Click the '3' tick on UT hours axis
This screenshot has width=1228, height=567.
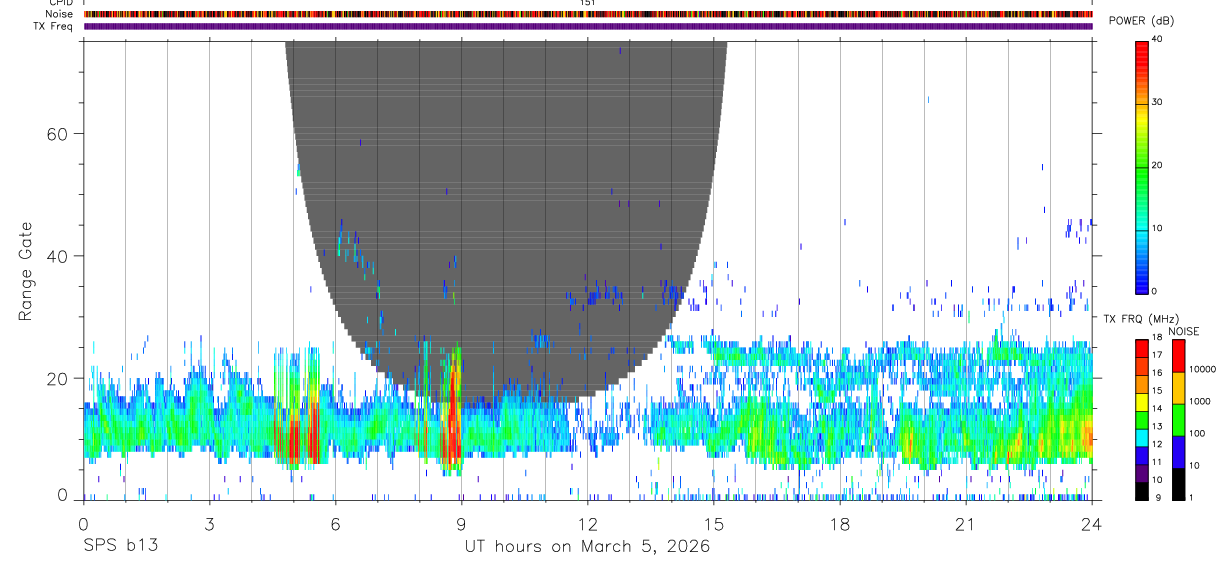[210, 523]
